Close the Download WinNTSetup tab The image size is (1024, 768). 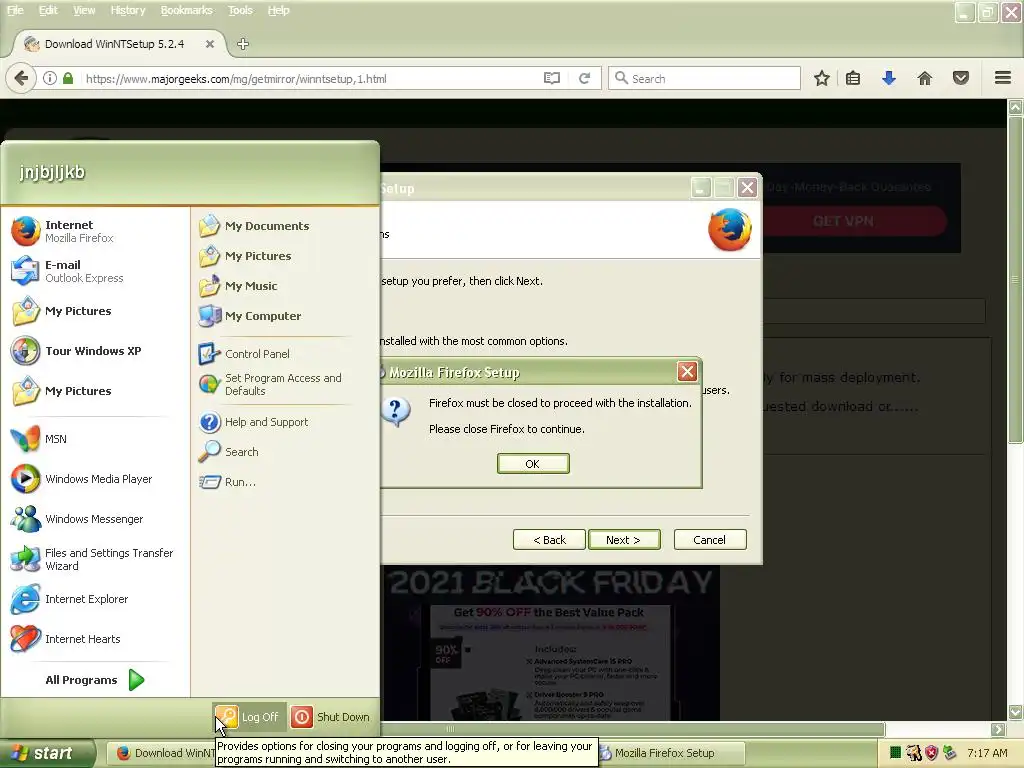click(210, 44)
